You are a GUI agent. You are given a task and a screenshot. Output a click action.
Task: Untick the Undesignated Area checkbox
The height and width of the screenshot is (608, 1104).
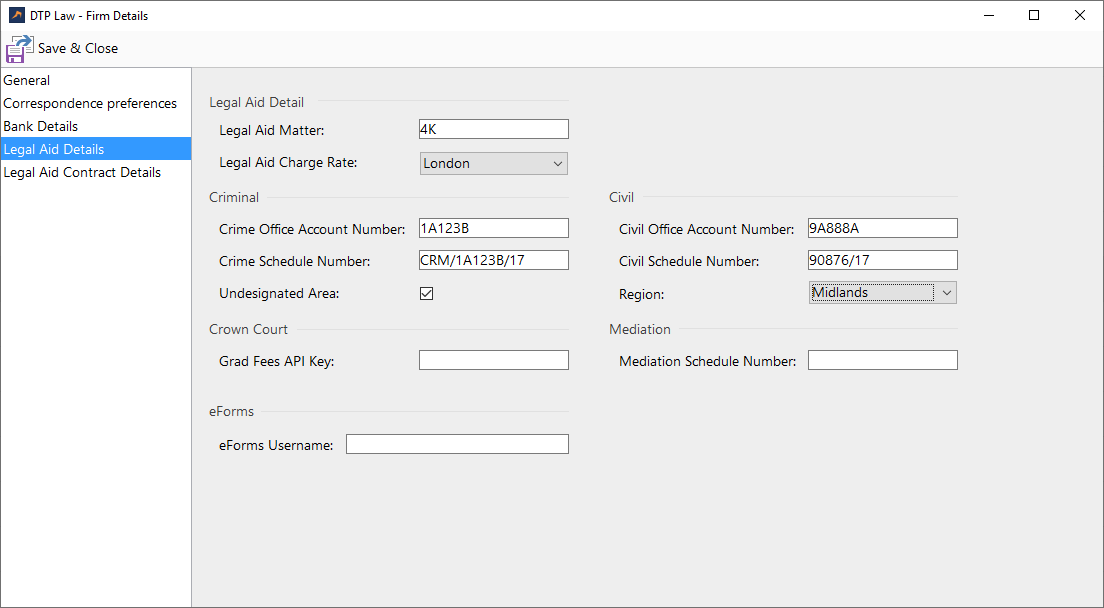click(426, 293)
